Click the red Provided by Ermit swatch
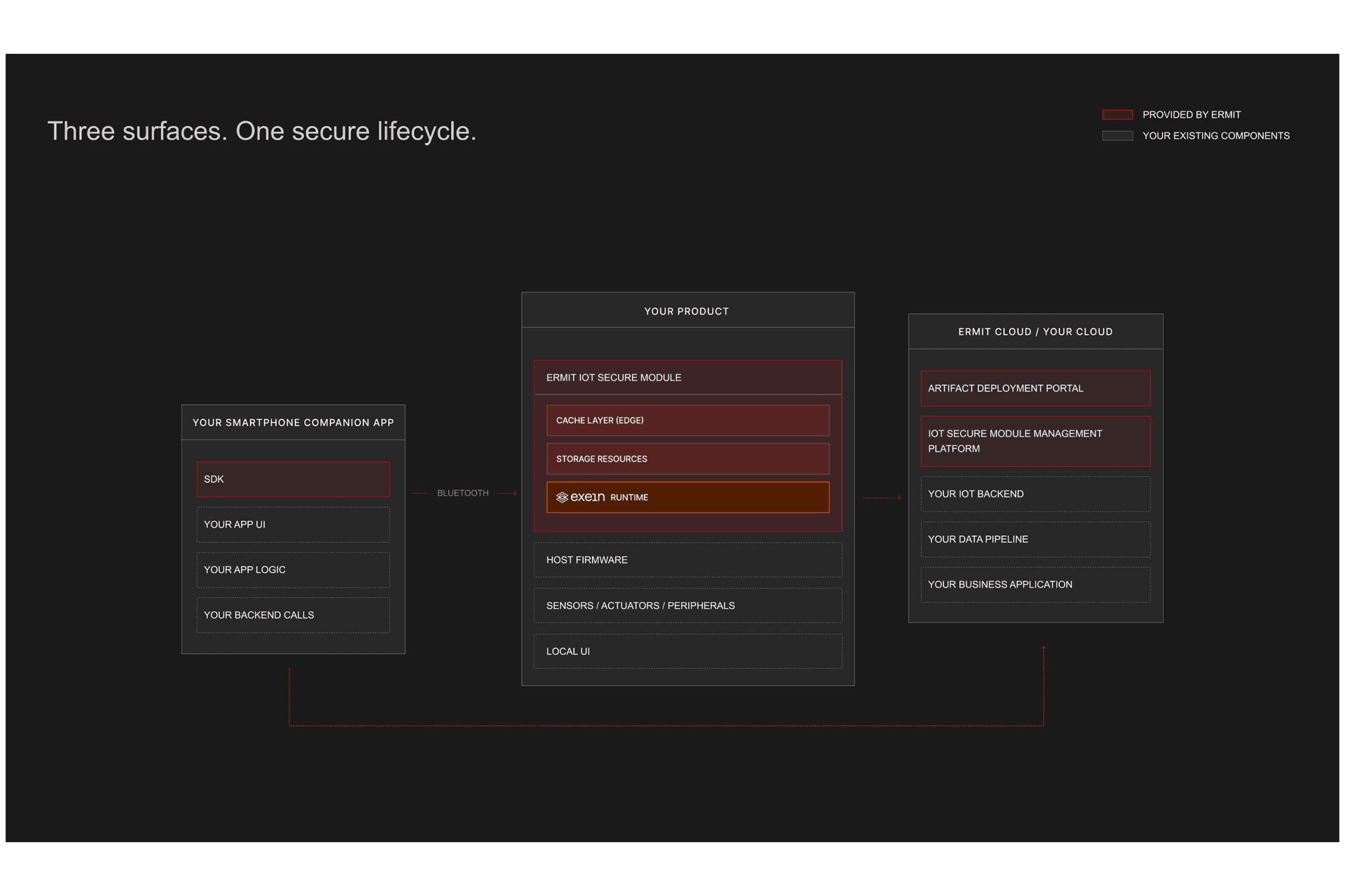Viewport: 1345px width, 896px height. coord(1117,115)
